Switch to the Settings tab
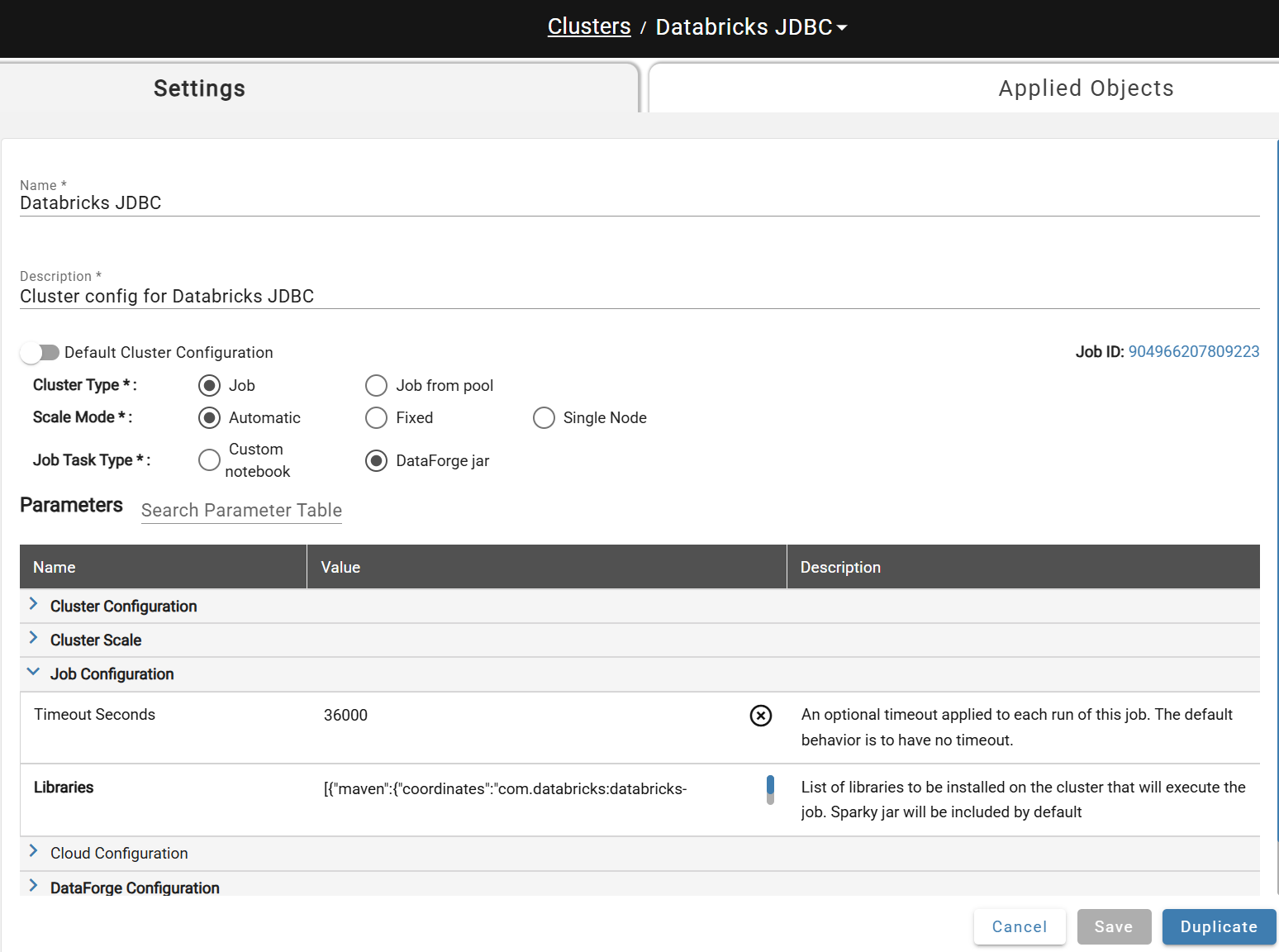The width and height of the screenshot is (1279, 952). [x=320, y=88]
